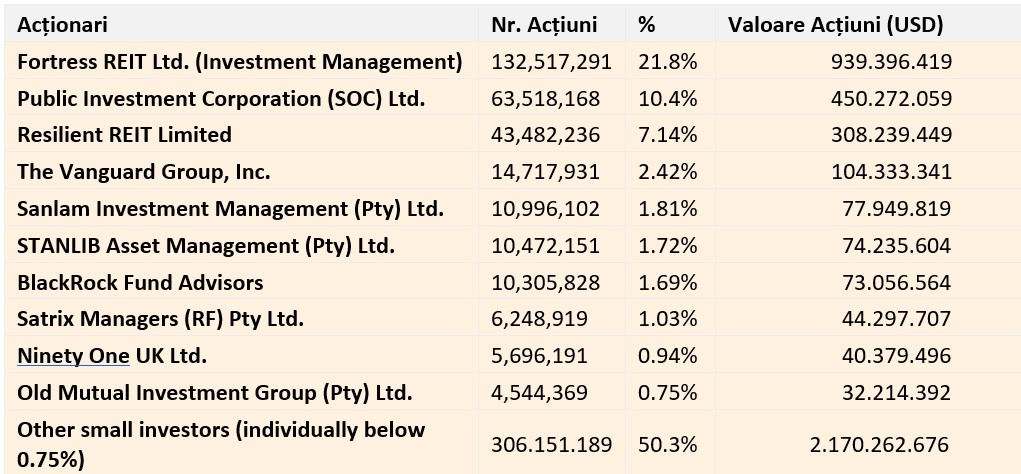1021x474 pixels.
Task: Select the 21.8% percentage cell
Action: click(667, 62)
